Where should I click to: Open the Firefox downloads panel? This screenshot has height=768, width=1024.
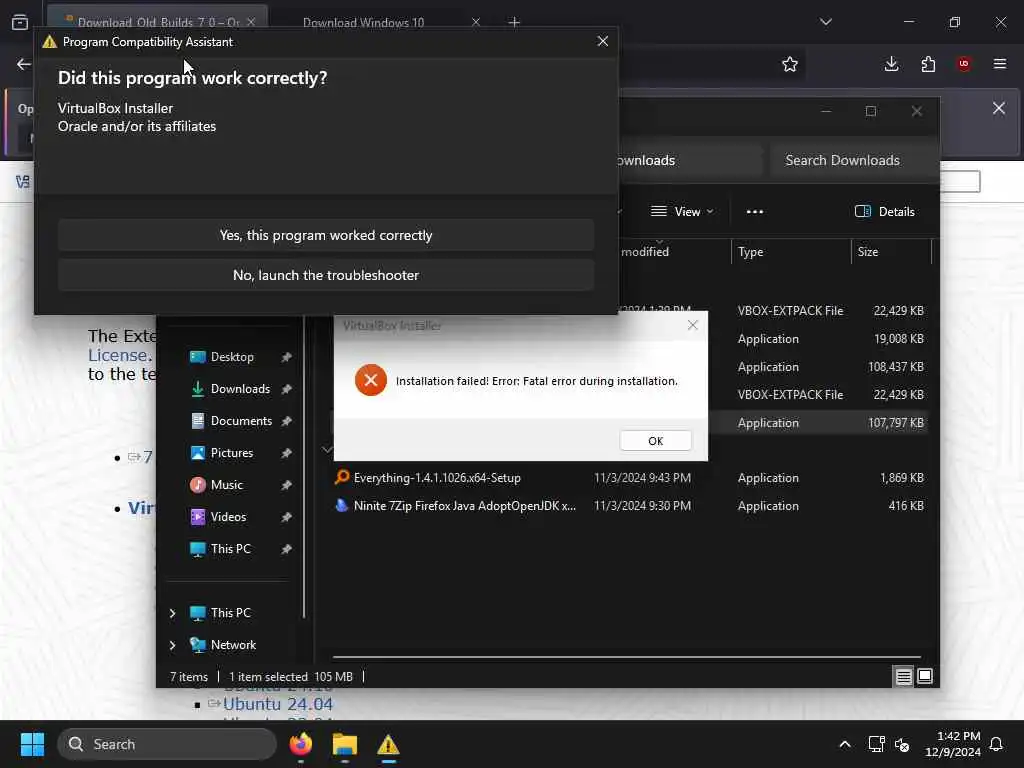pyautogui.click(x=891, y=64)
